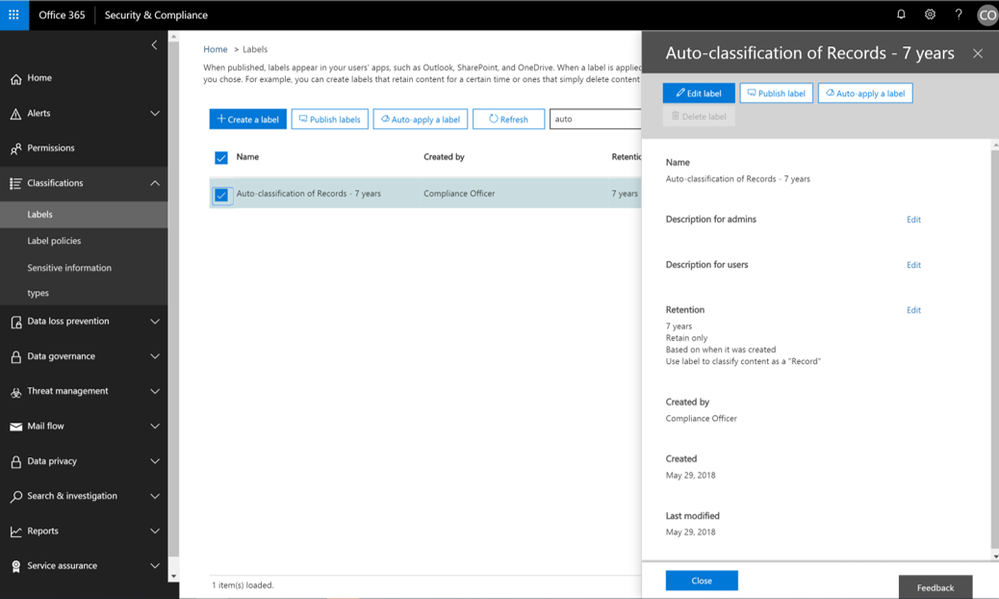This screenshot has width=999, height=599.
Task: Open the settings gear icon
Action: (x=930, y=15)
